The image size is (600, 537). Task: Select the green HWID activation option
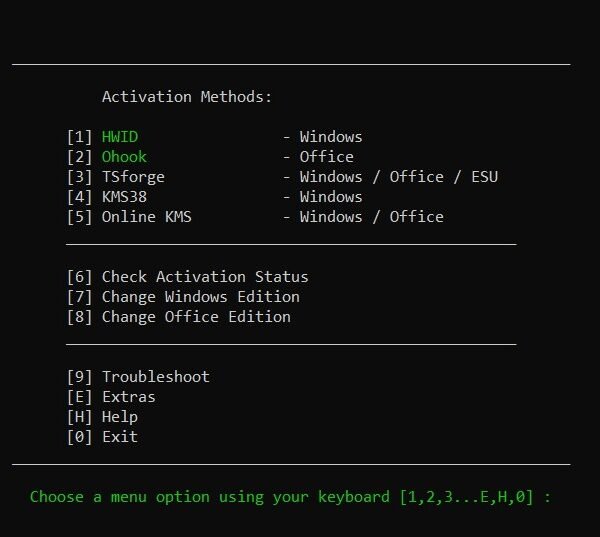point(120,137)
